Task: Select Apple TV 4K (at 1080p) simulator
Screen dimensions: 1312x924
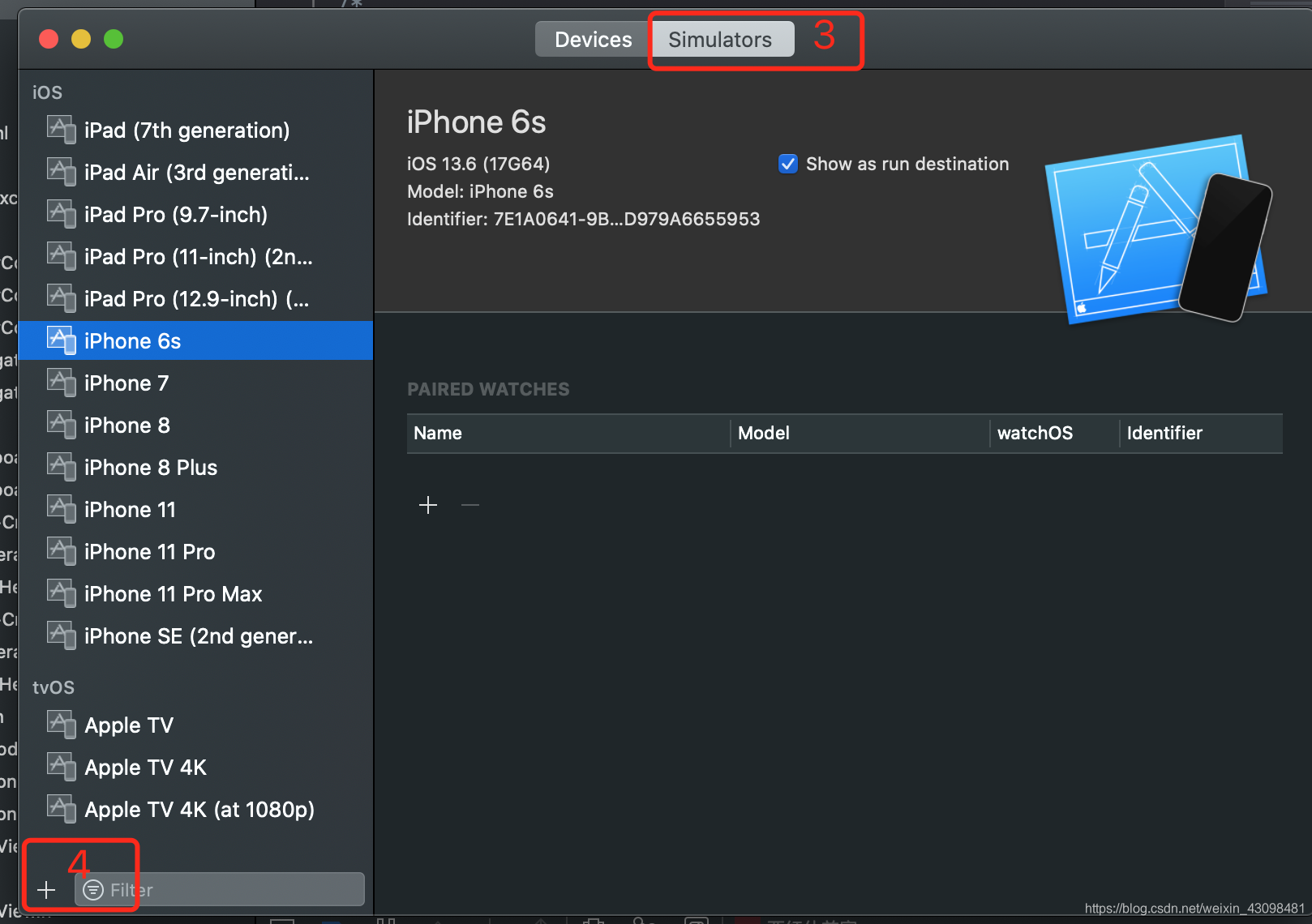Action: [195, 809]
